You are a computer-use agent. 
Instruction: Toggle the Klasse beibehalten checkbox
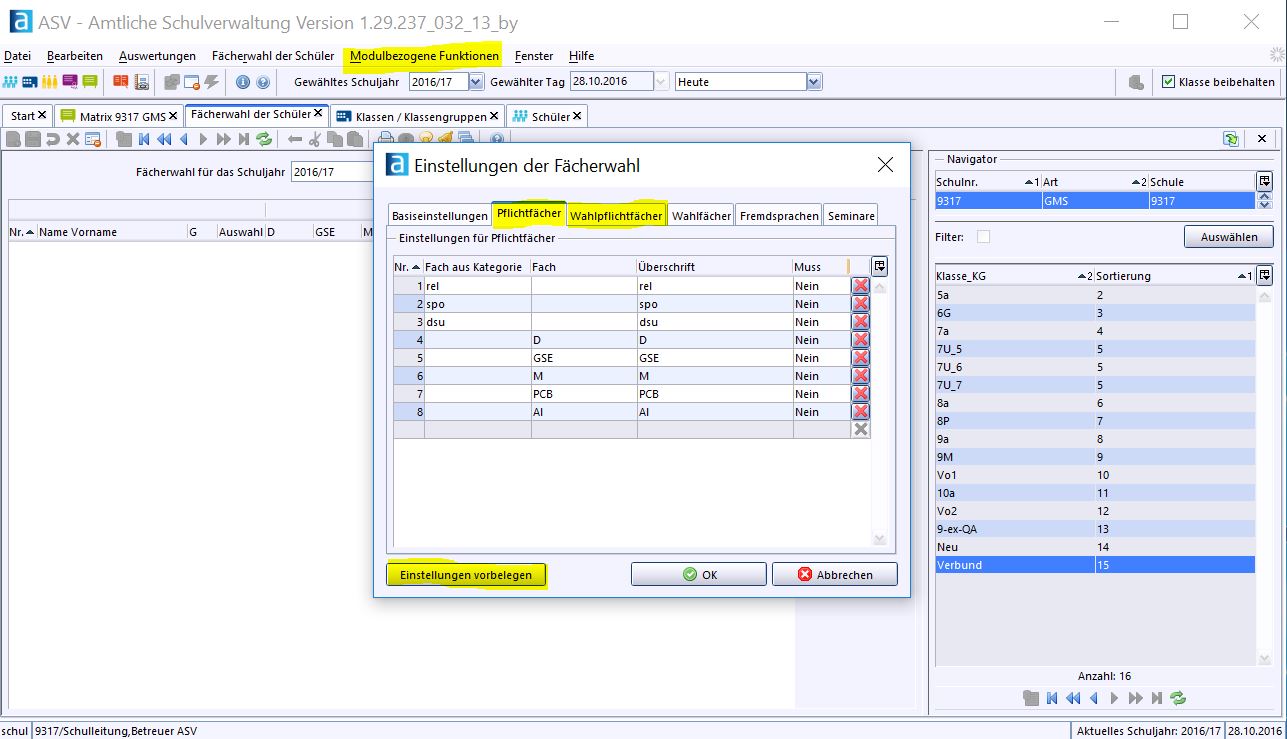tap(1168, 82)
